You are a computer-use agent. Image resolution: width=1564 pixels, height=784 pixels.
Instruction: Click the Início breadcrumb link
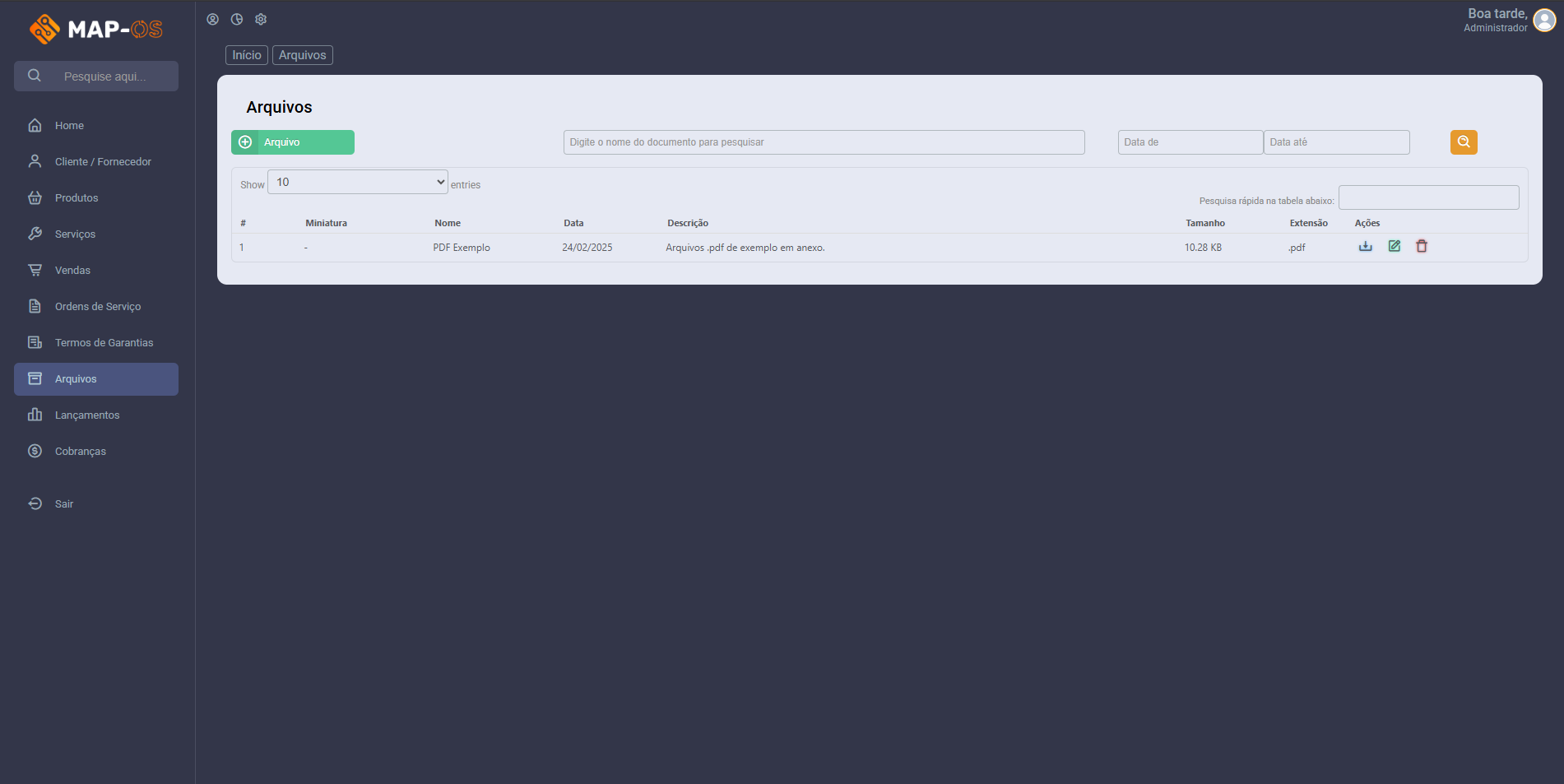(247, 55)
